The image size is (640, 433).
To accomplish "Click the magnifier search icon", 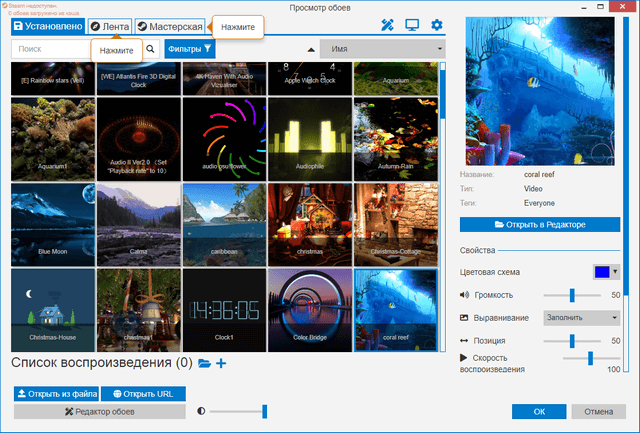I will [x=151, y=48].
